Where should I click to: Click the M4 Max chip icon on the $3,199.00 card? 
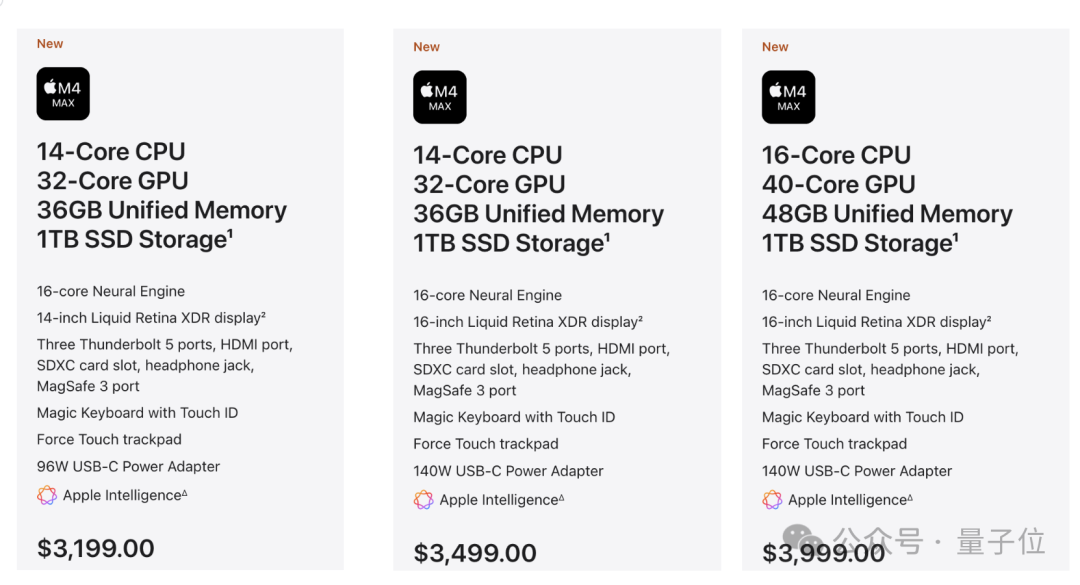[x=63, y=94]
